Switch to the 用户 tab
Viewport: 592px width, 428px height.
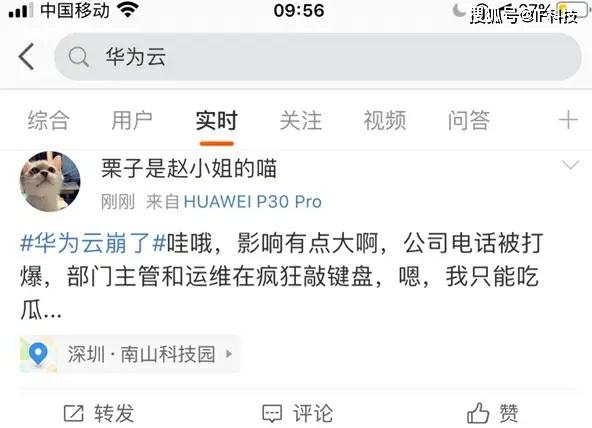pos(132,121)
